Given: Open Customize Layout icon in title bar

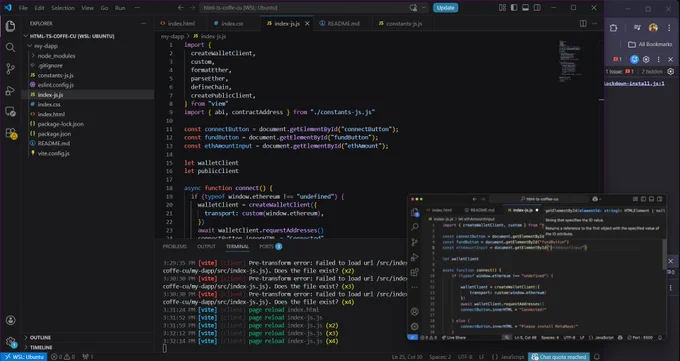Looking at the screenshot, I should pyautogui.click(x=502, y=8).
